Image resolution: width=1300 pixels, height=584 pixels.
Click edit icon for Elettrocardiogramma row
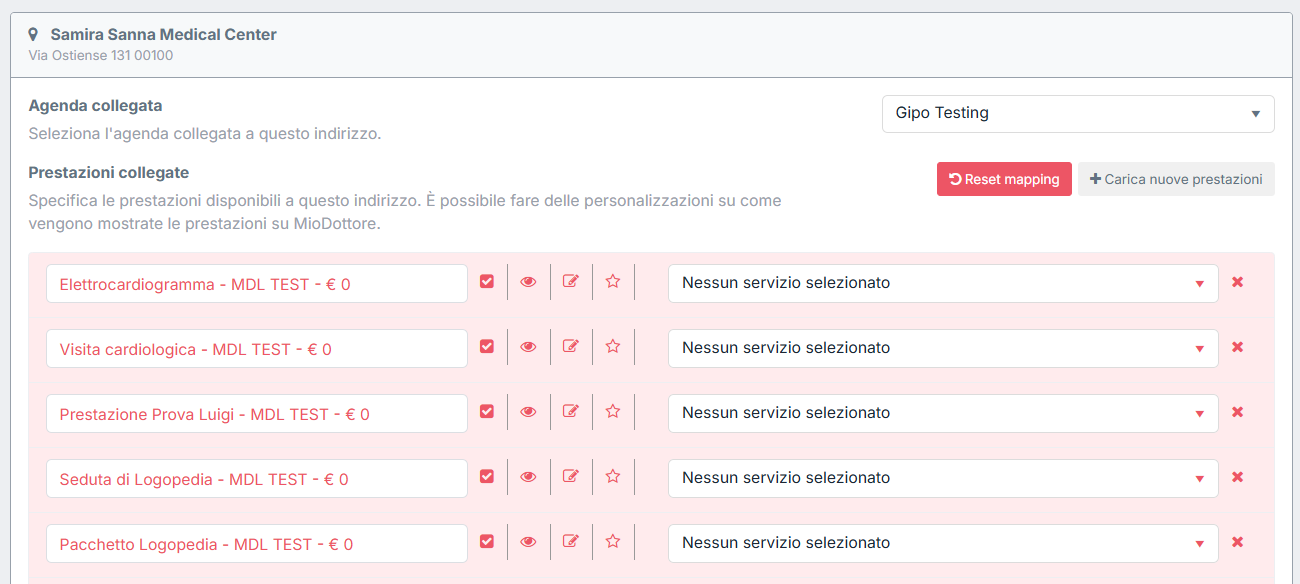pos(571,282)
